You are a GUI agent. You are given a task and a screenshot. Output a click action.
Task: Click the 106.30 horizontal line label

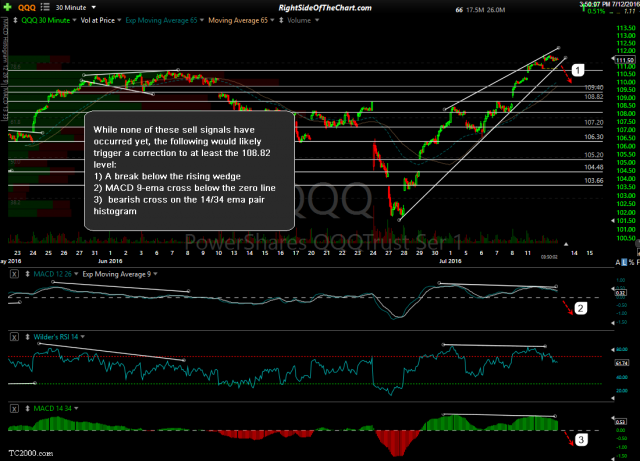coord(594,137)
